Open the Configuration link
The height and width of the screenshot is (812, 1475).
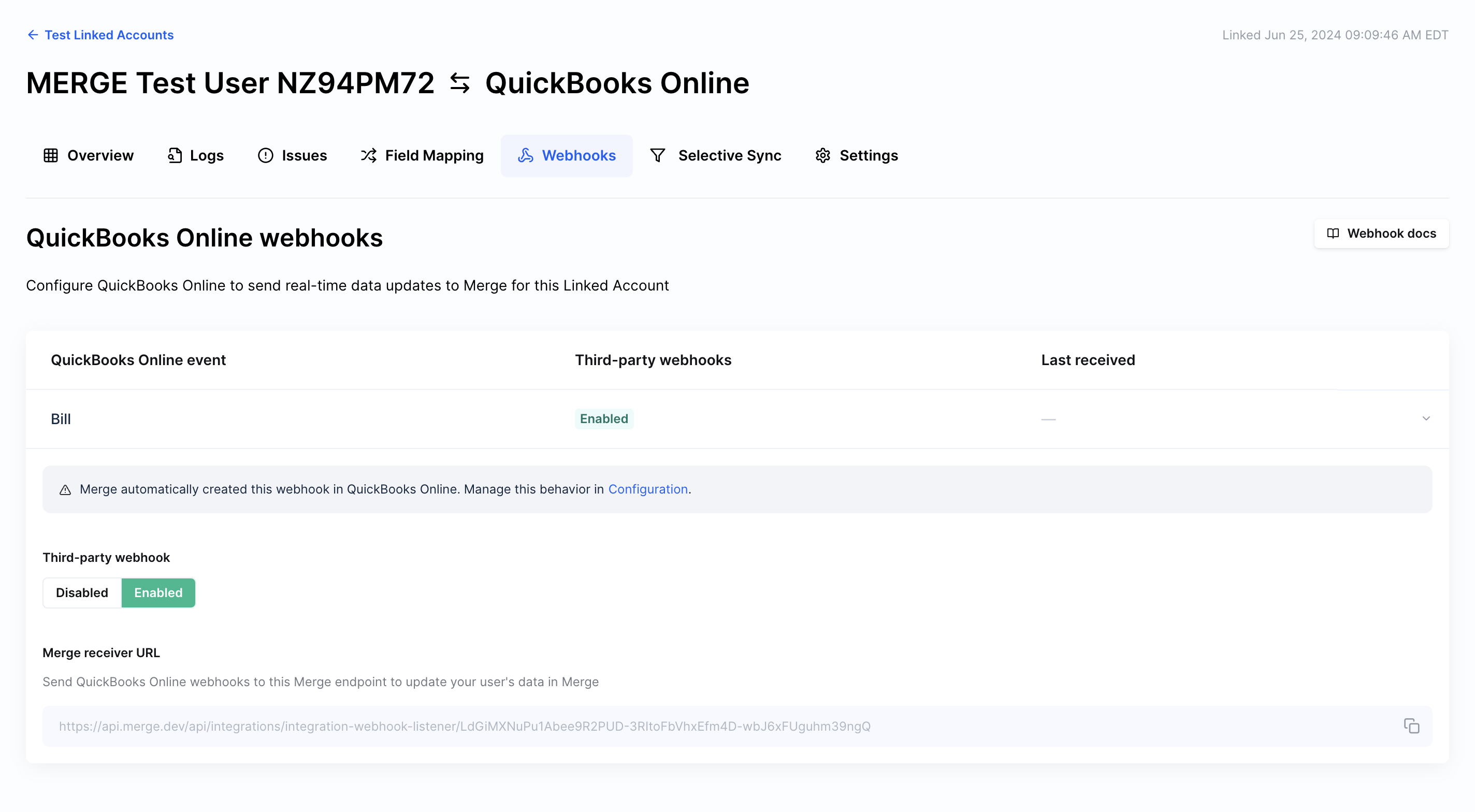[647, 489]
